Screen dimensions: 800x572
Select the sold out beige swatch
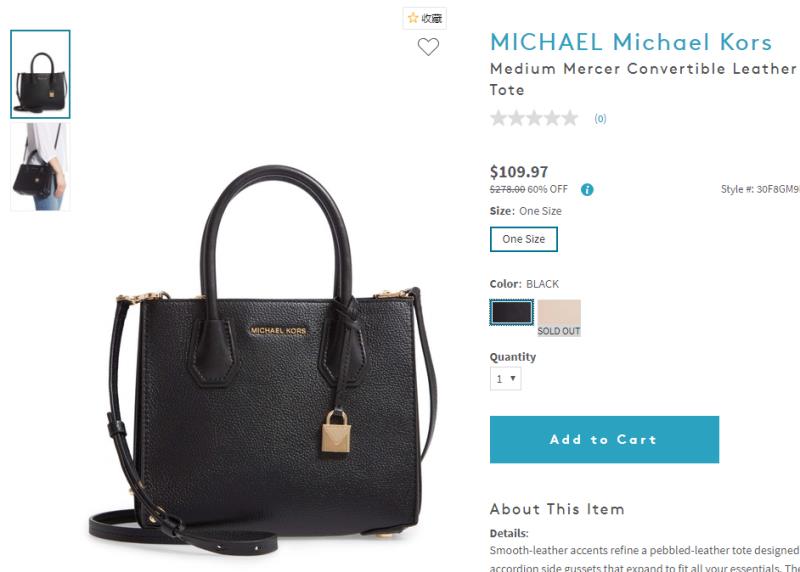(559, 318)
